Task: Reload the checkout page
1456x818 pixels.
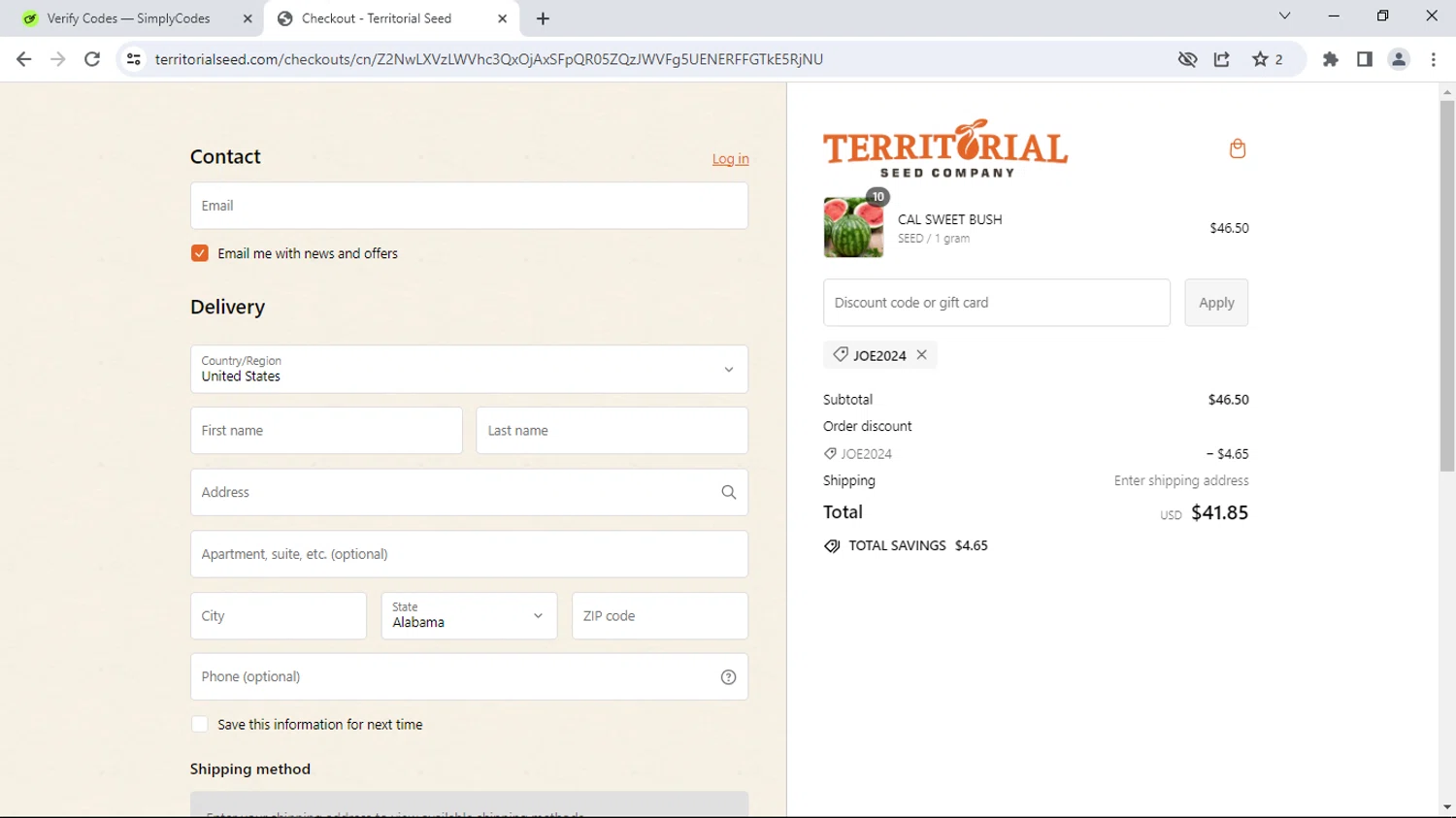Action: coord(92,59)
